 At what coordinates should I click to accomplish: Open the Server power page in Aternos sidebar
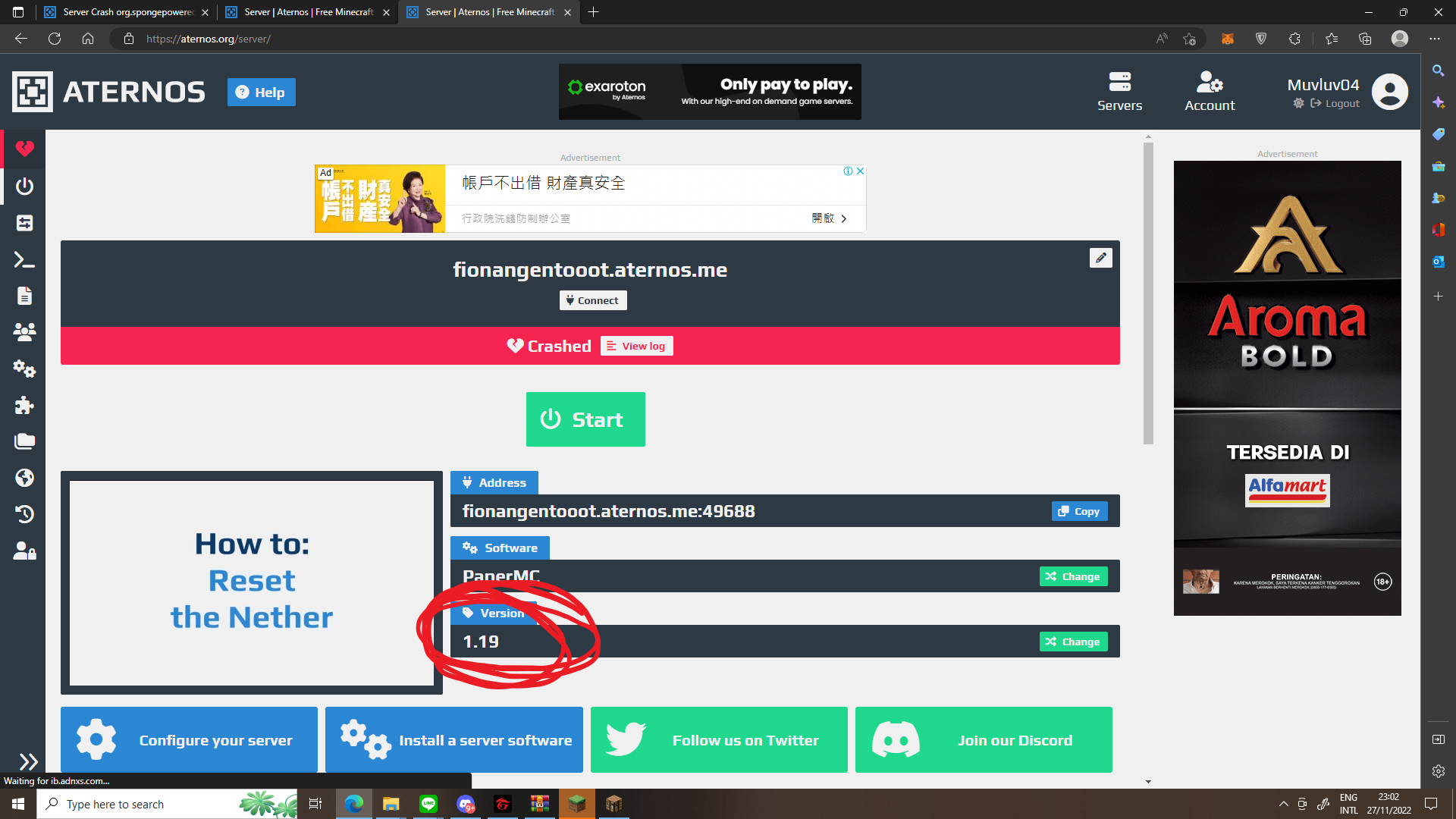click(x=24, y=187)
